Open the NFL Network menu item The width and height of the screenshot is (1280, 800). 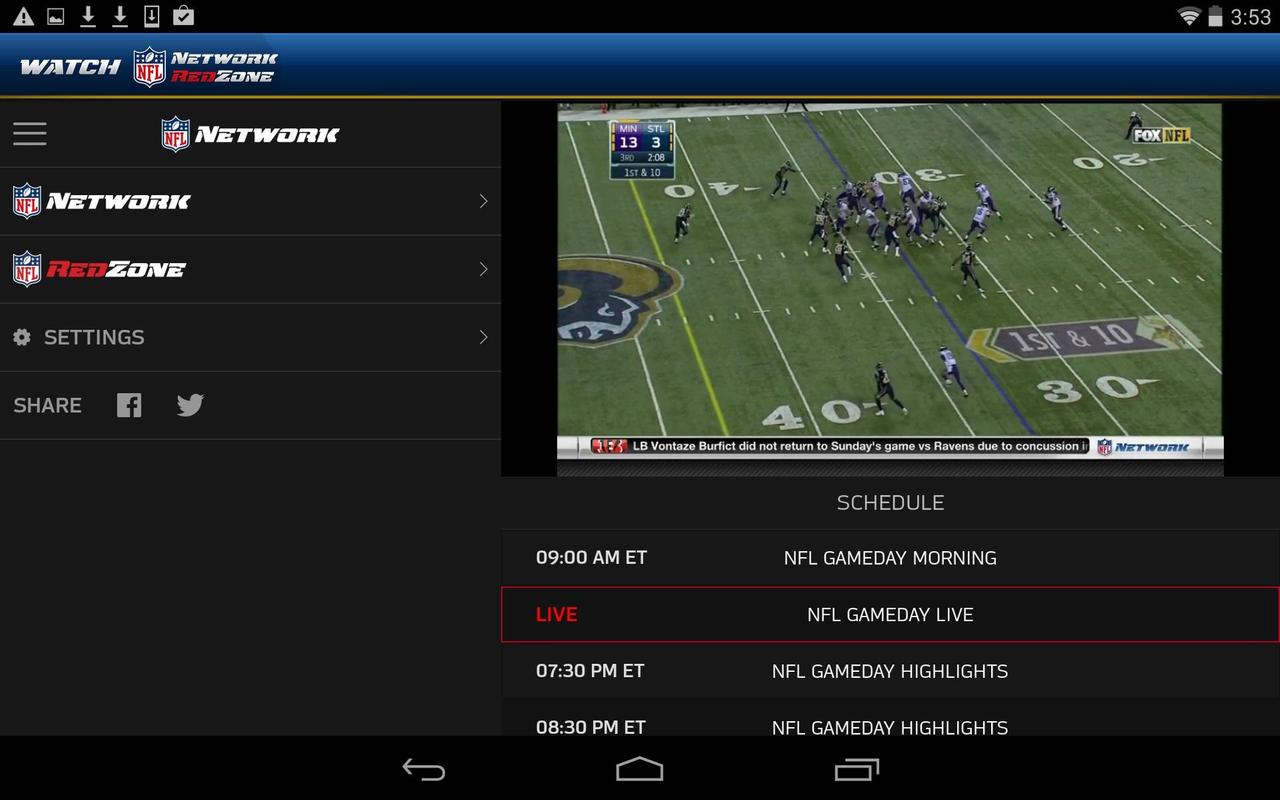click(x=250, y=201)
